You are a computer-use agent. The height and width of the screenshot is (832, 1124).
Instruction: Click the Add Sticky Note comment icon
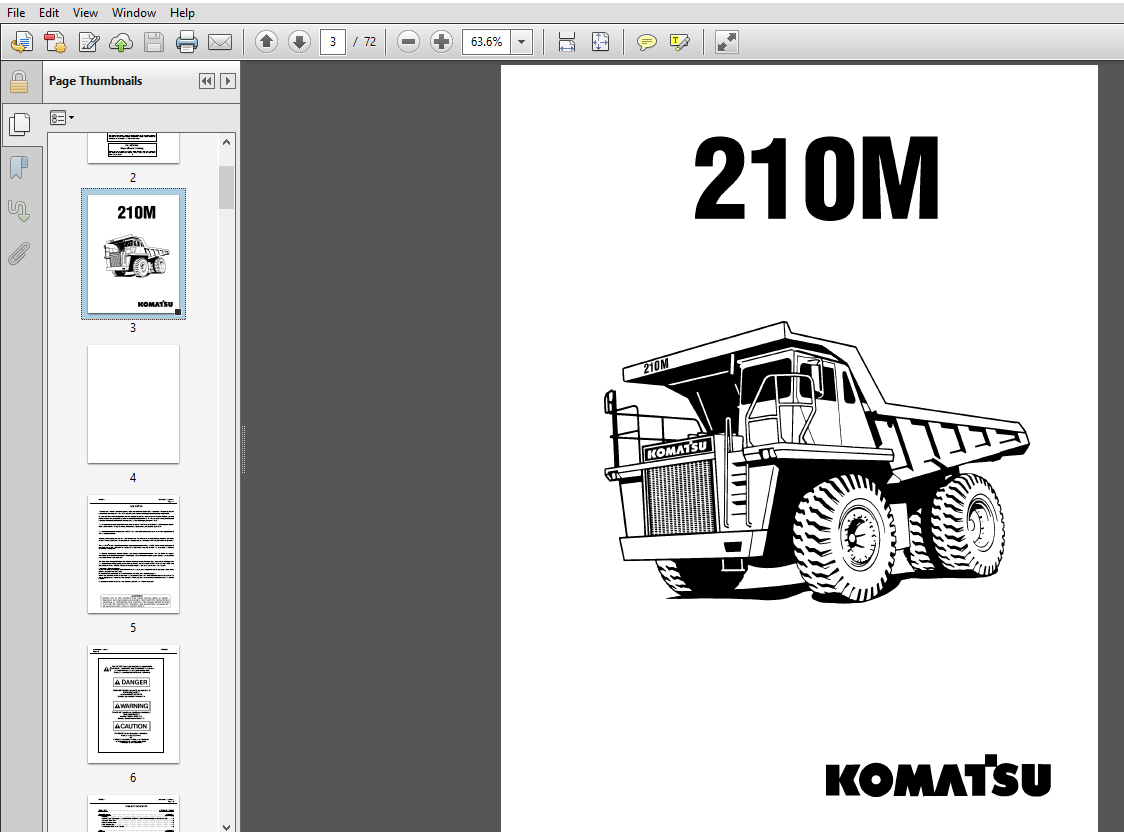point(647,42)
